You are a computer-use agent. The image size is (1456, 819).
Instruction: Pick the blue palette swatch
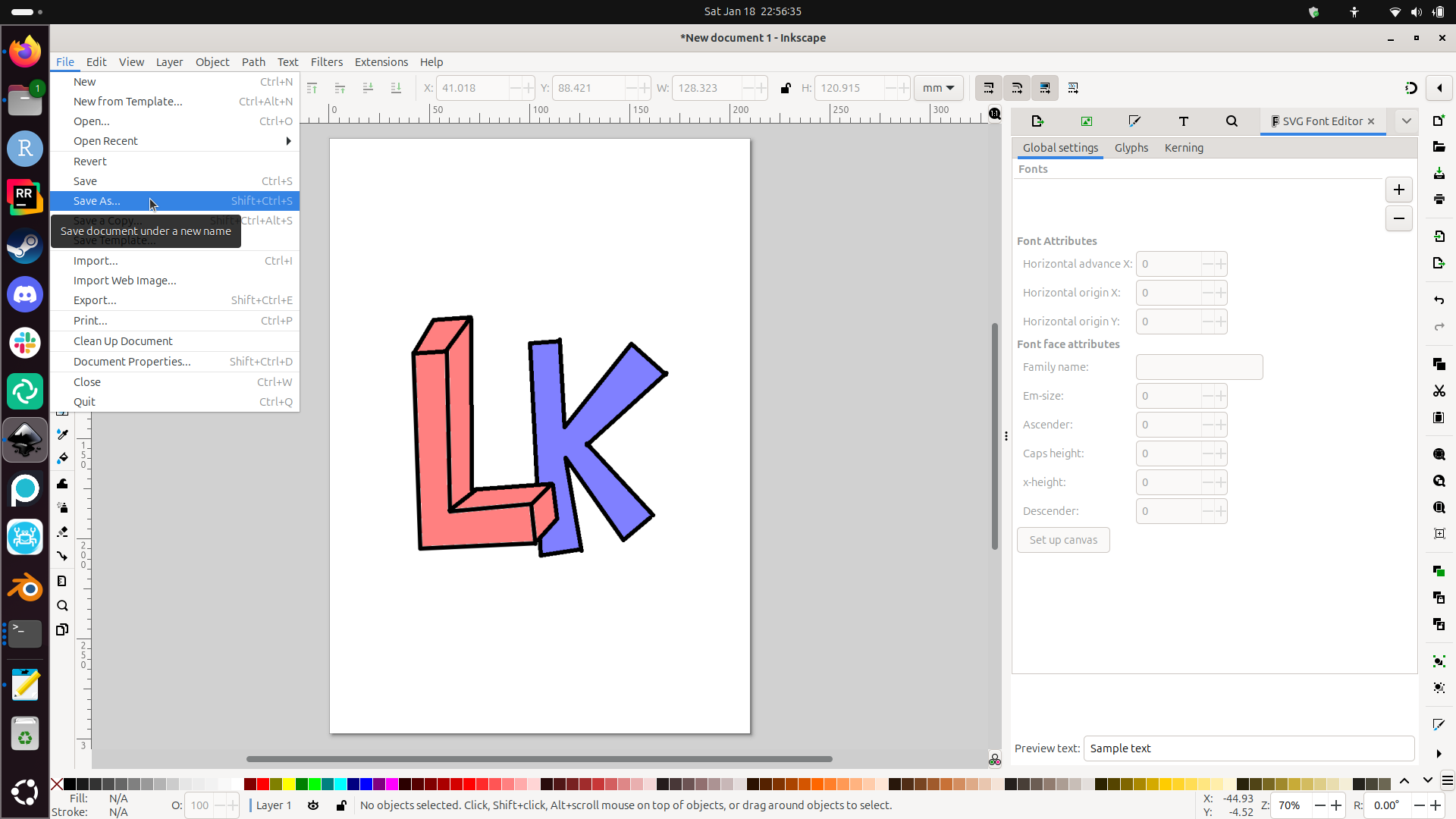point(366,784)
